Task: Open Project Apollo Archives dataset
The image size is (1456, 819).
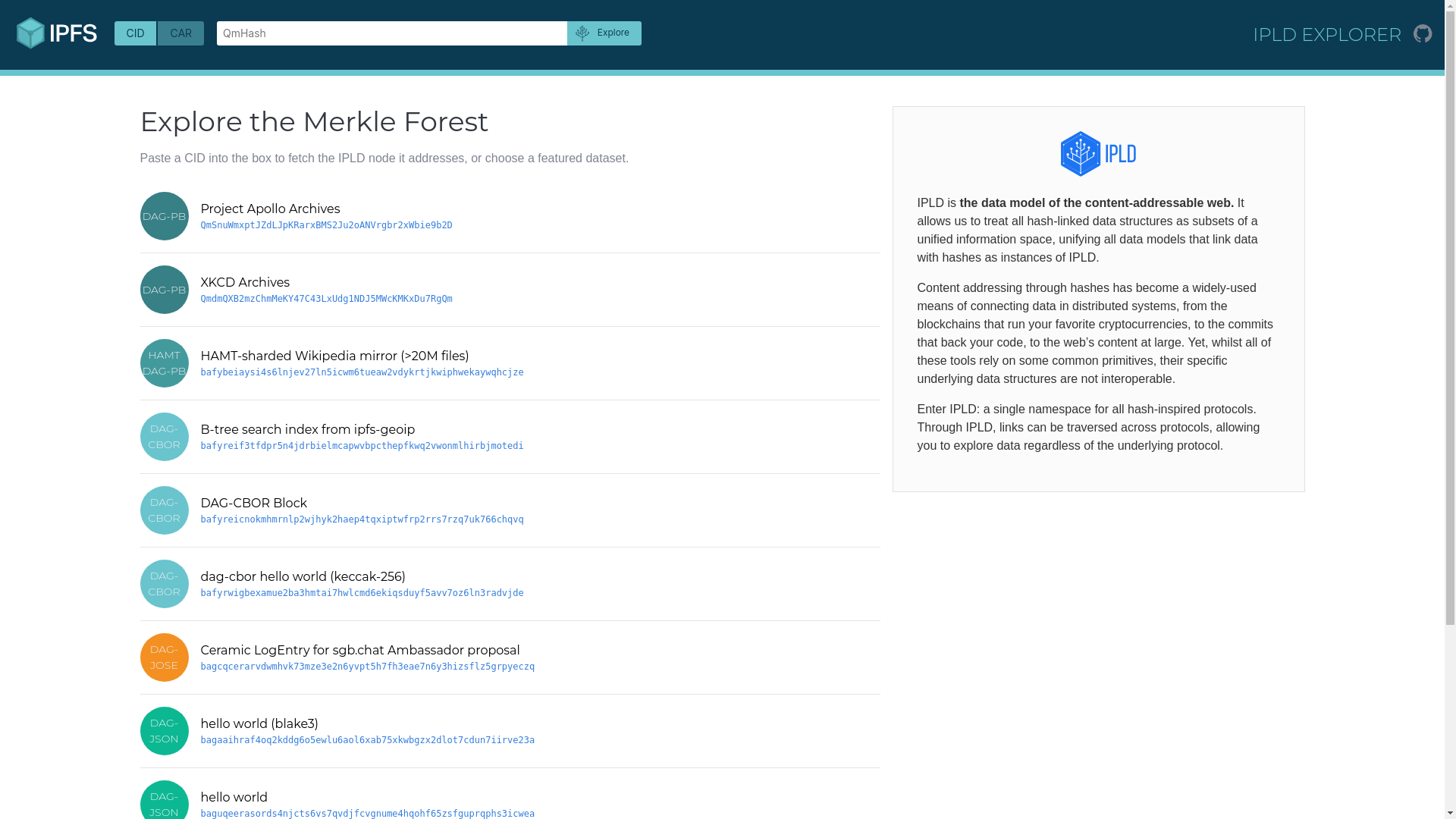Action: click(270, 209)
